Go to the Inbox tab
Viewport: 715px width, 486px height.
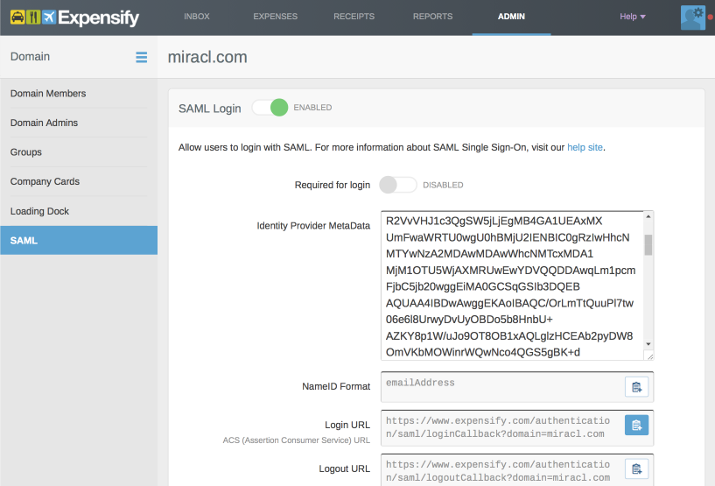pyautogui.click(x=197, y=16)
